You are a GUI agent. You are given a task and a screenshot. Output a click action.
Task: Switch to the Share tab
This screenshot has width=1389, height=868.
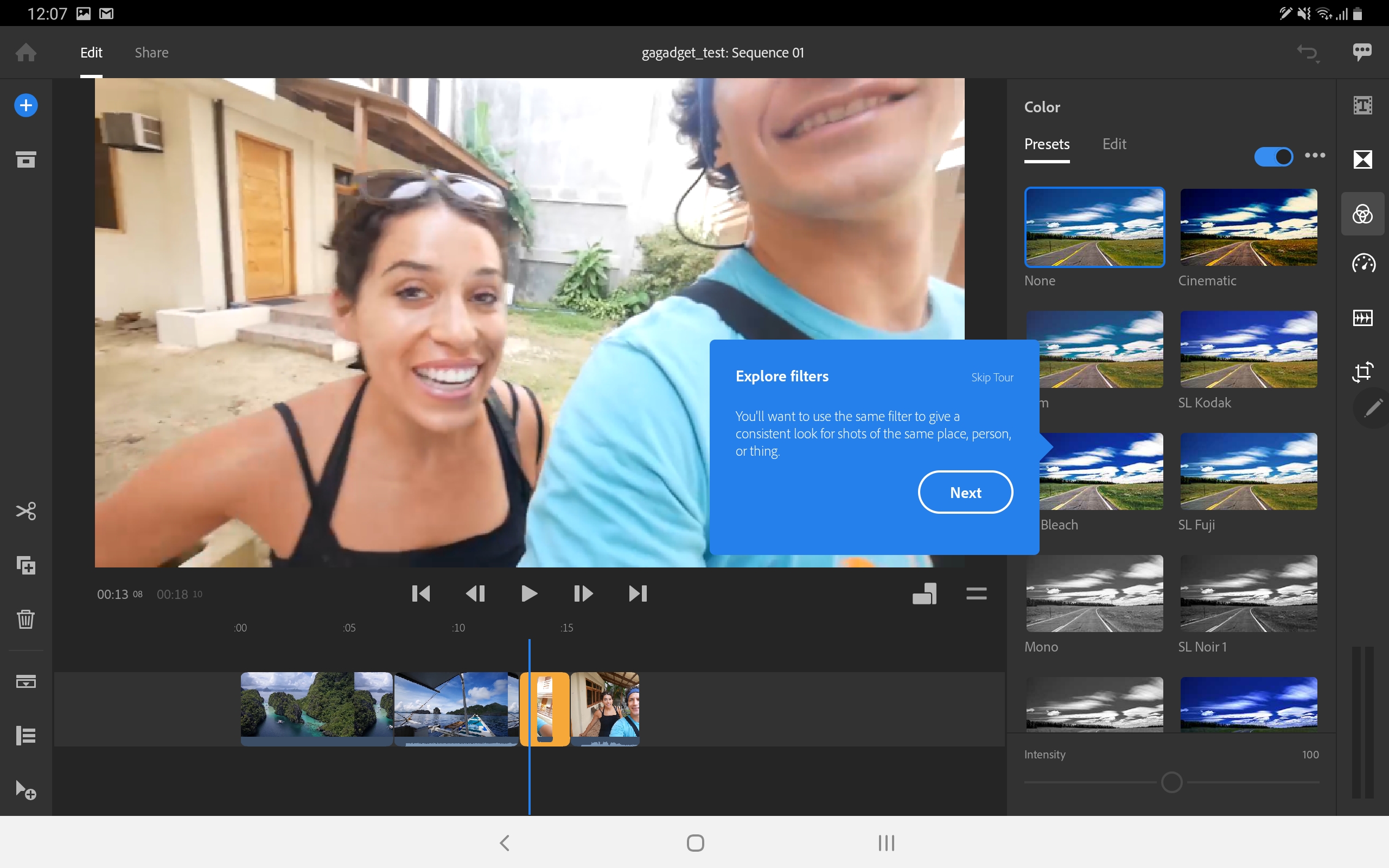151,53
